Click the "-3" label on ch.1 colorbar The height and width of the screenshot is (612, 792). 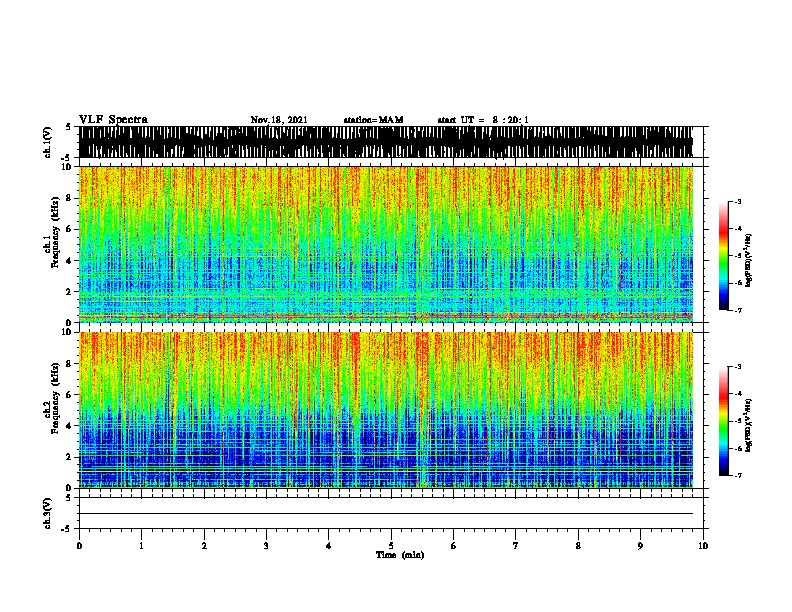tap(737, 202)
